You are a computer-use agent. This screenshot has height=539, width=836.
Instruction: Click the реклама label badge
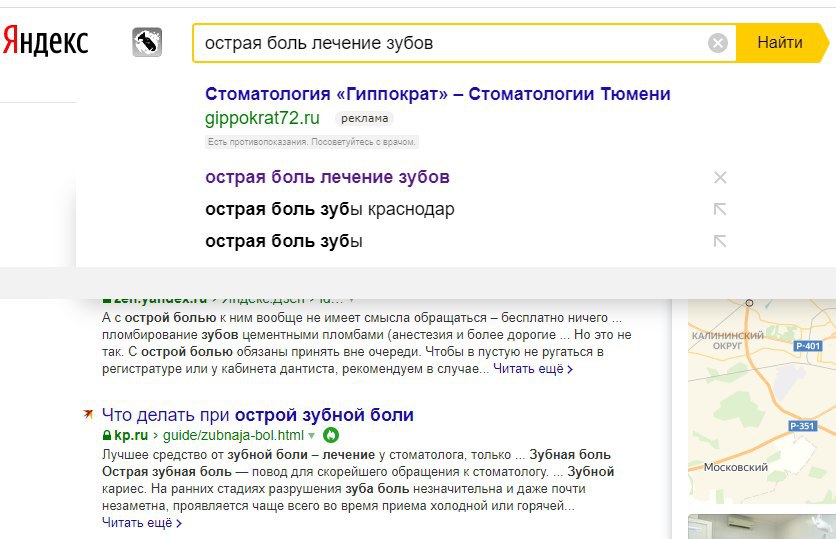[x=364, y=118]
